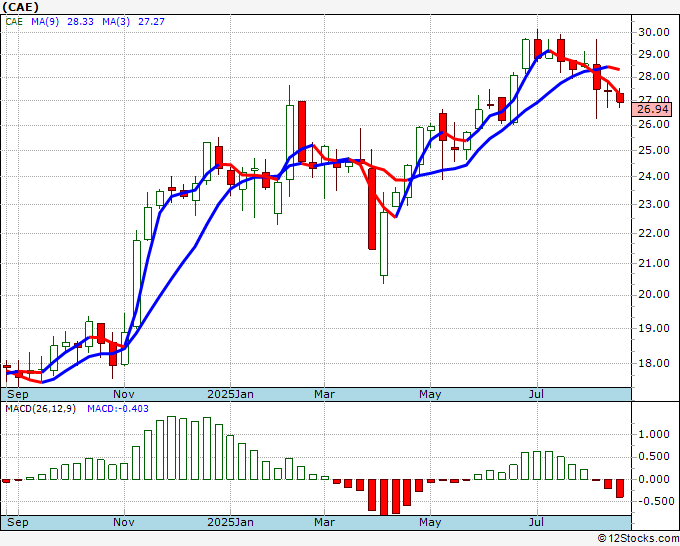
Task: Click the 30.00 price axis label
Action: [654, 32]
